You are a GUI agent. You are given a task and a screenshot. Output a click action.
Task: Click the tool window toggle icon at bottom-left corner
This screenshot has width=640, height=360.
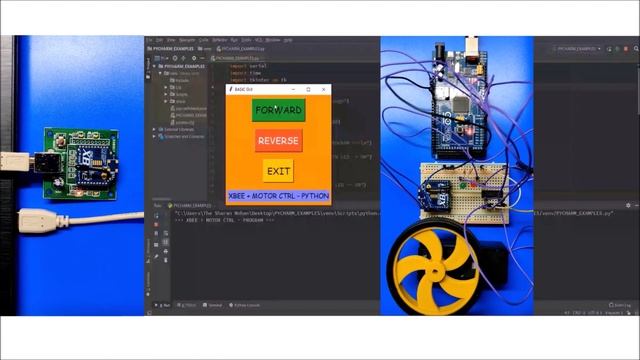pyautogui.click(x=149, y=313)
